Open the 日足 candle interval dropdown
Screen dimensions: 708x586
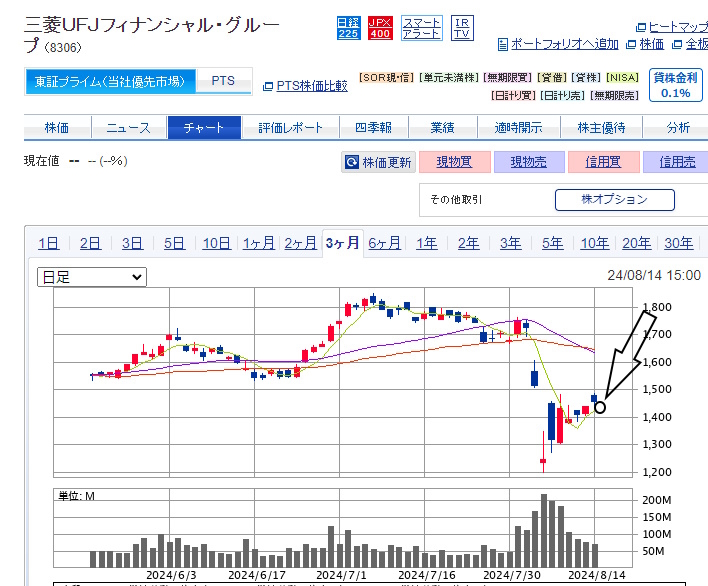(92, 277)
